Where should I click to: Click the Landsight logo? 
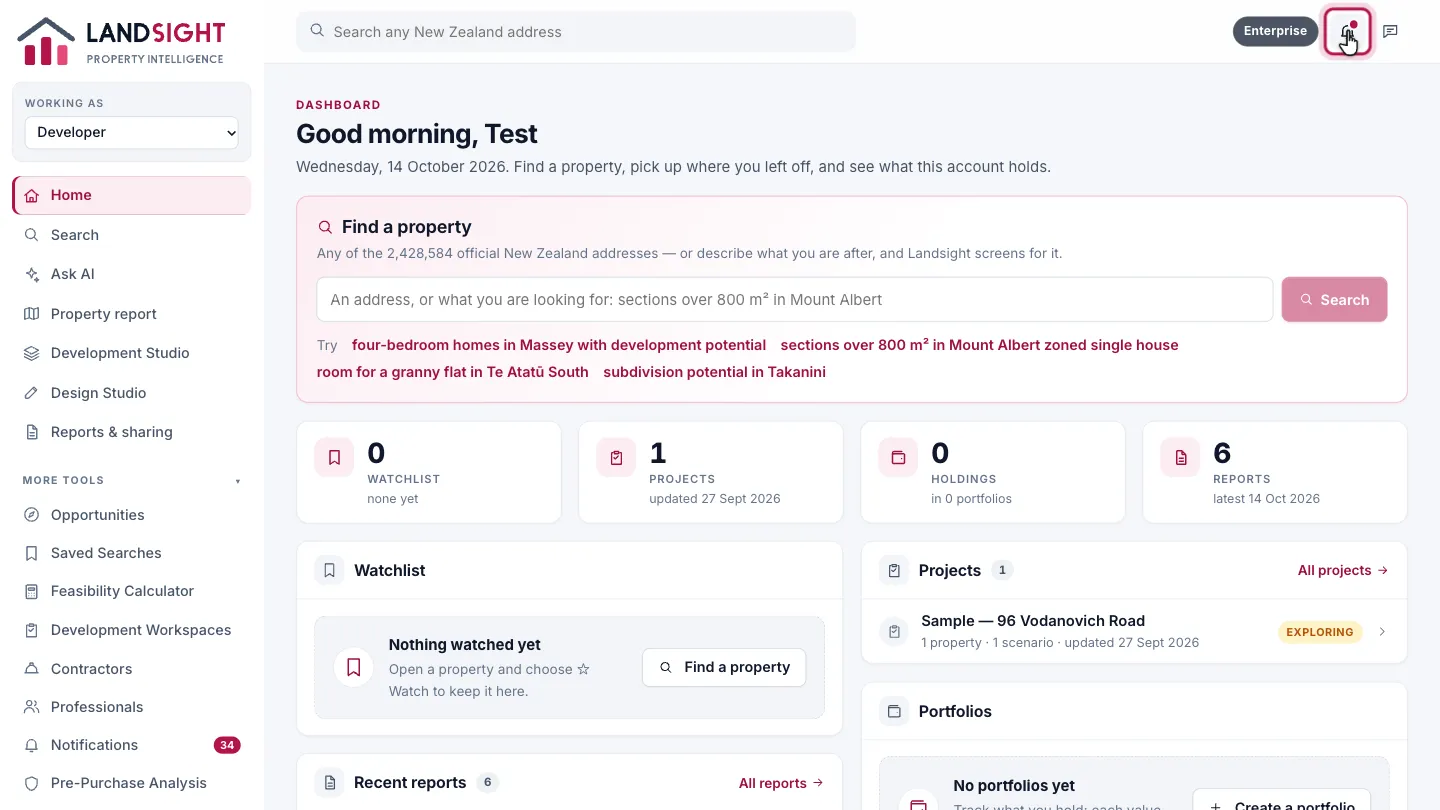point(121,41)
